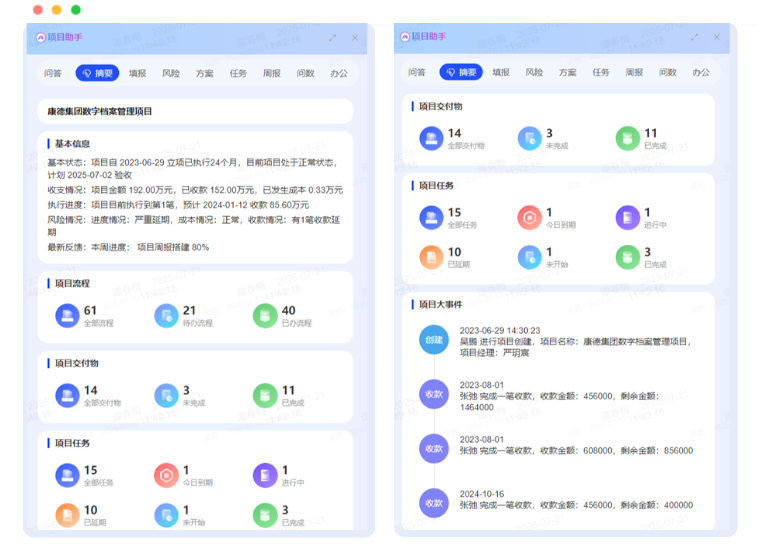Switch to 填报 tab in right panel

click(x=501, y=73)
